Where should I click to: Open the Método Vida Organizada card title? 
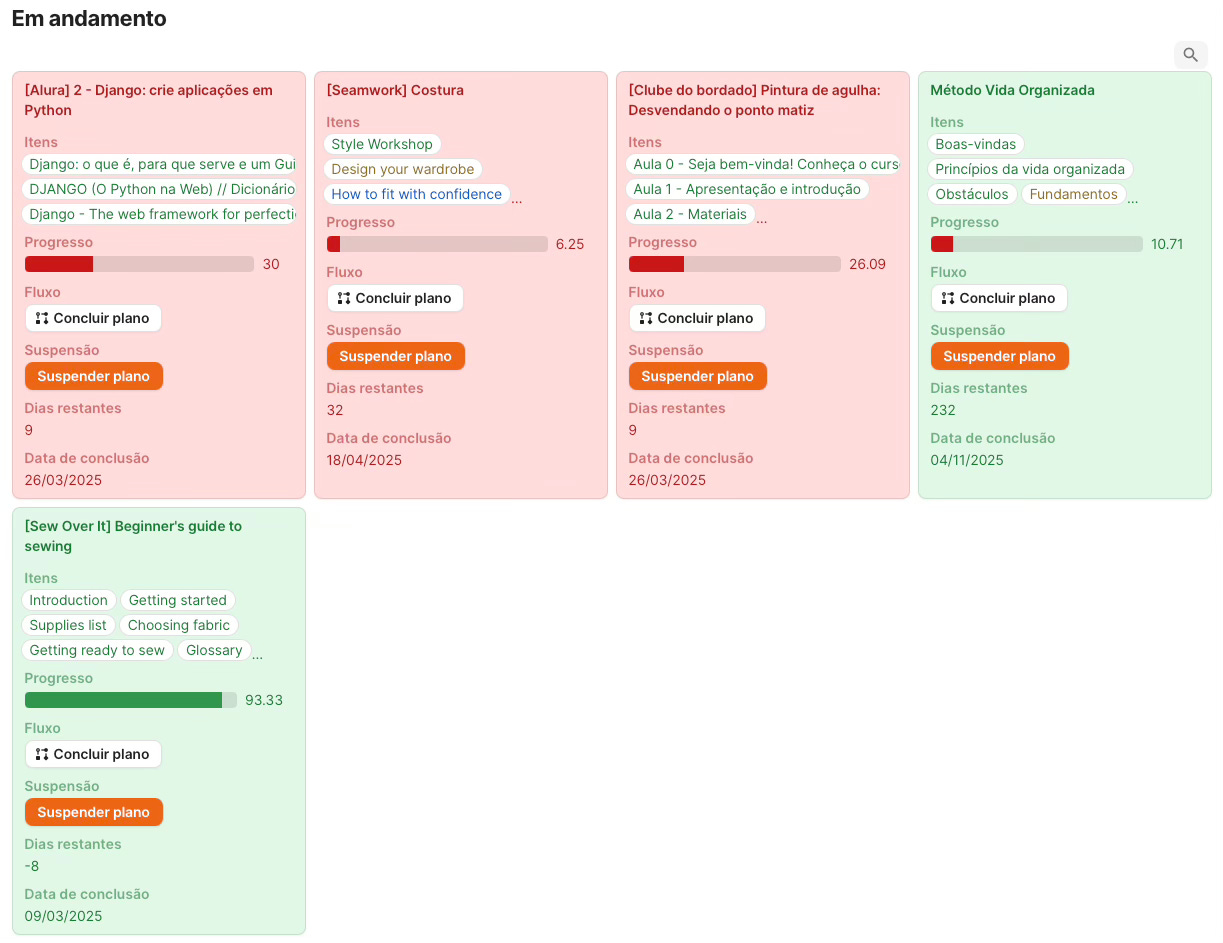[x=1013, y=90]
